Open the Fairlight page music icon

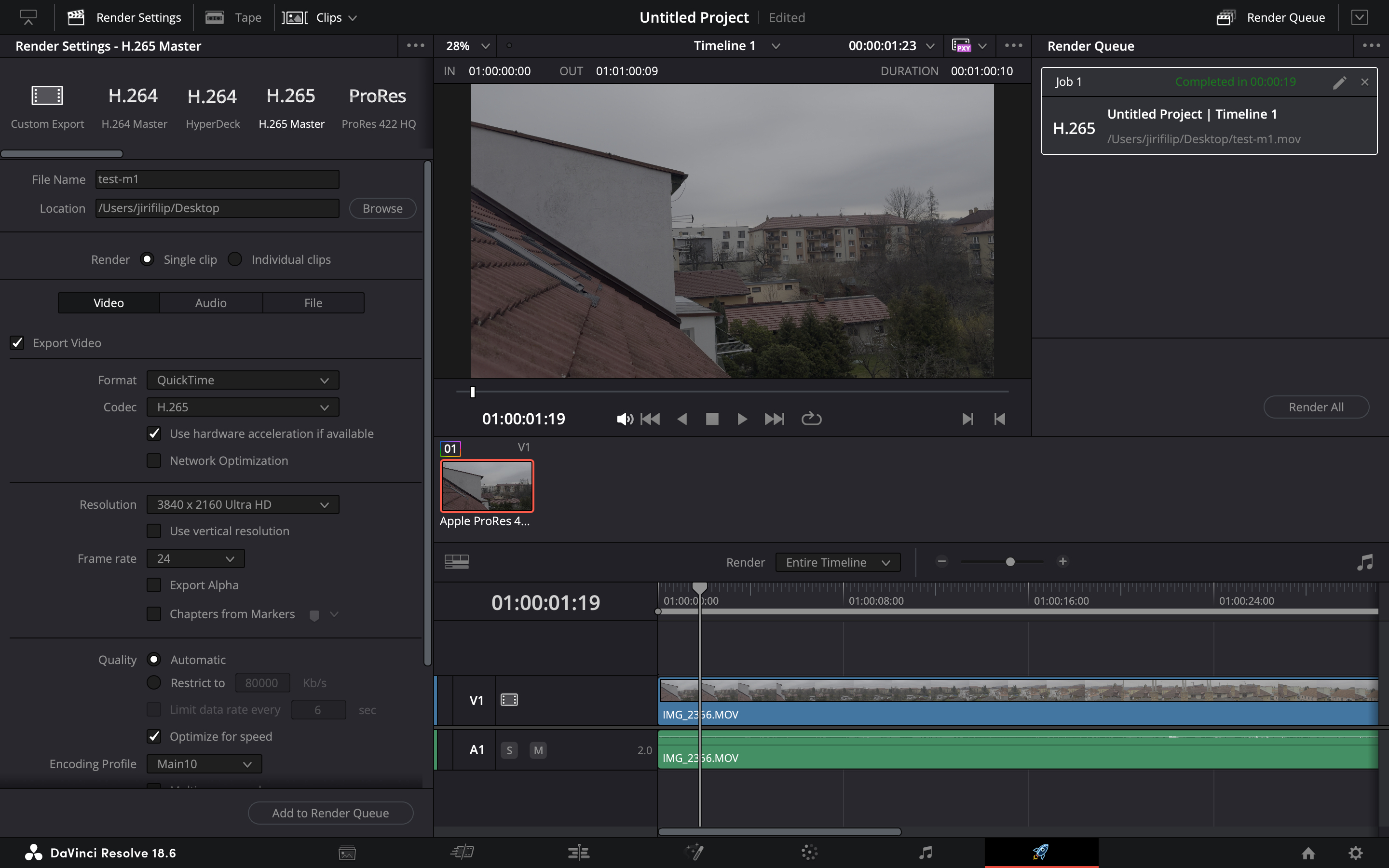[925, 853]
